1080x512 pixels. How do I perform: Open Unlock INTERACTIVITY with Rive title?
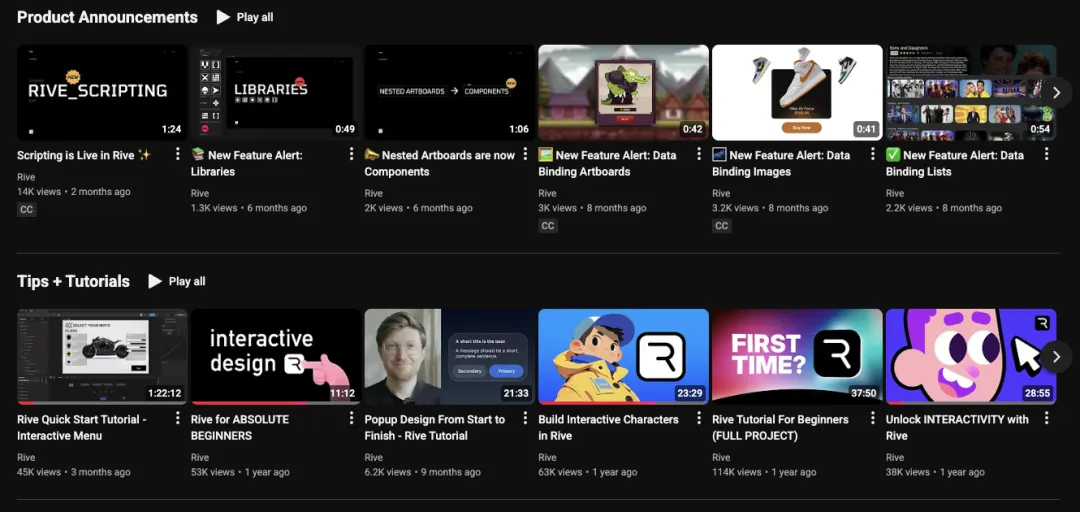(x=957, y=427)
